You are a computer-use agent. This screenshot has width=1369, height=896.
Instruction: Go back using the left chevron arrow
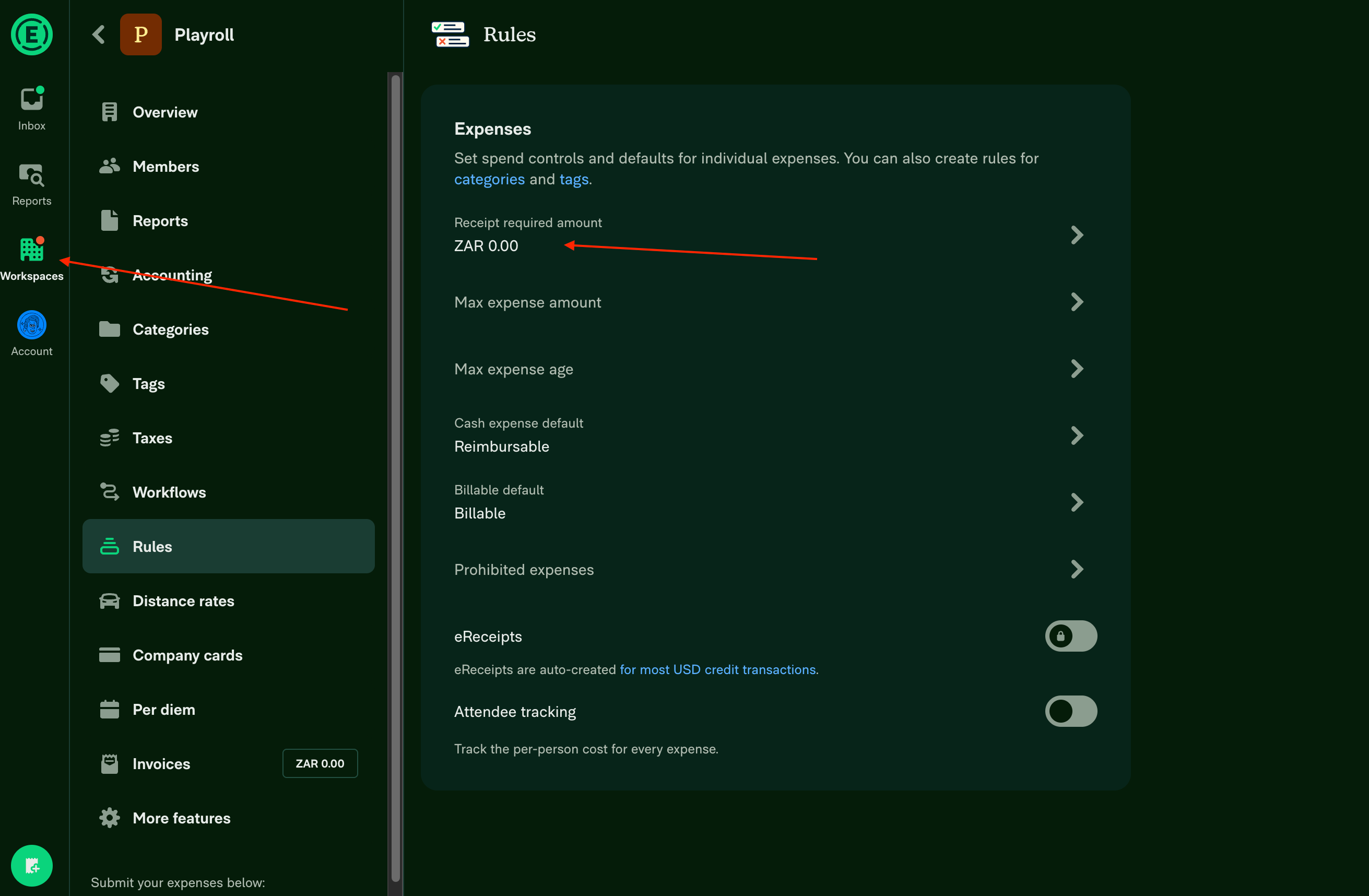98,34
